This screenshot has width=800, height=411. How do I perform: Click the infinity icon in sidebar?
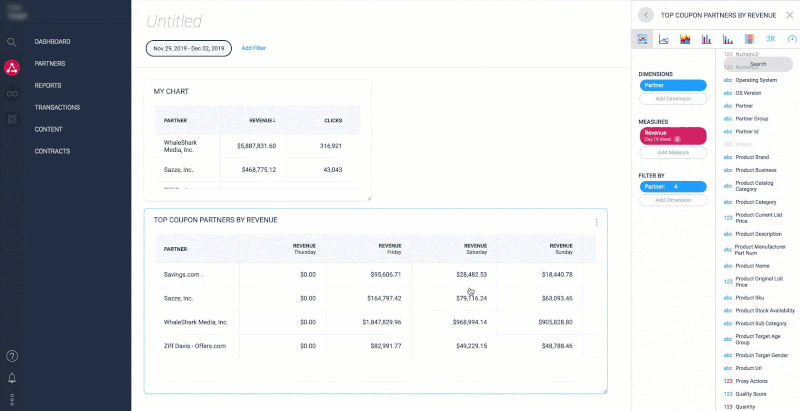12,93
